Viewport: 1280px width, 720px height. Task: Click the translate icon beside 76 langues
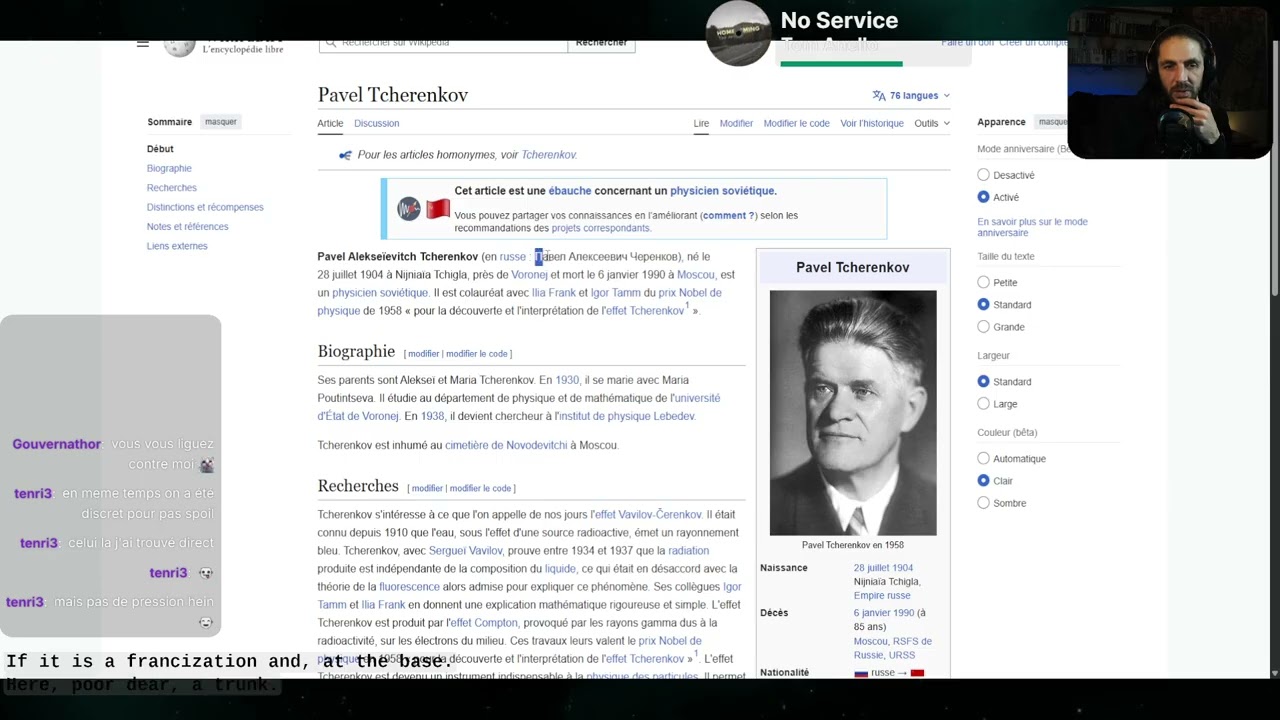[x=879, y=96]
